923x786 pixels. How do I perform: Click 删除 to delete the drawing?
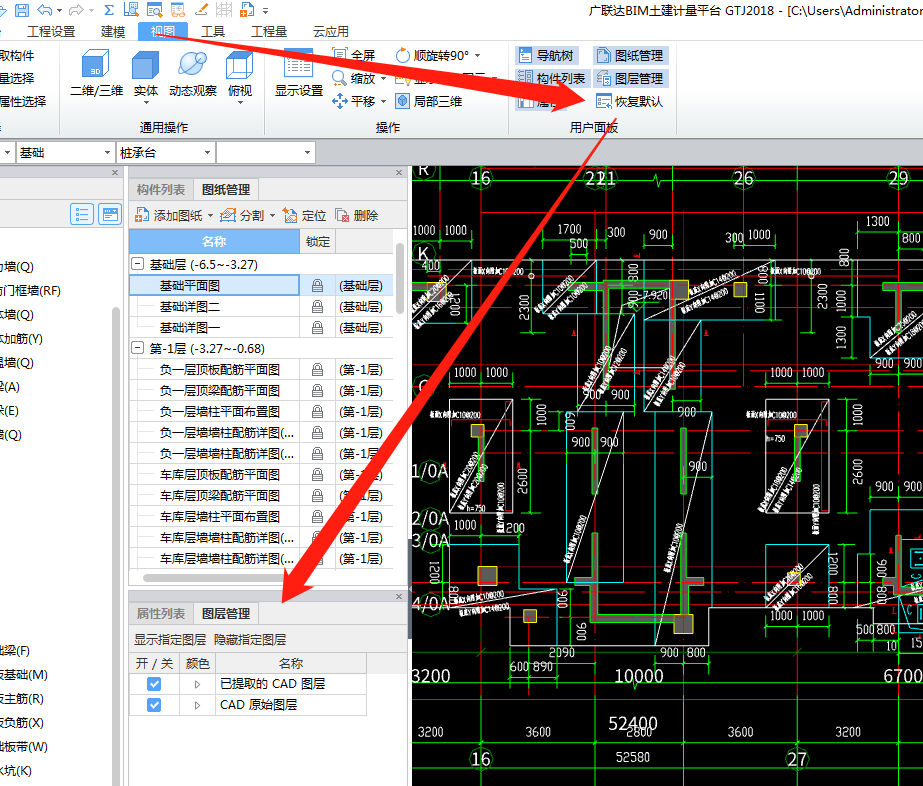(x=356, y=215)
